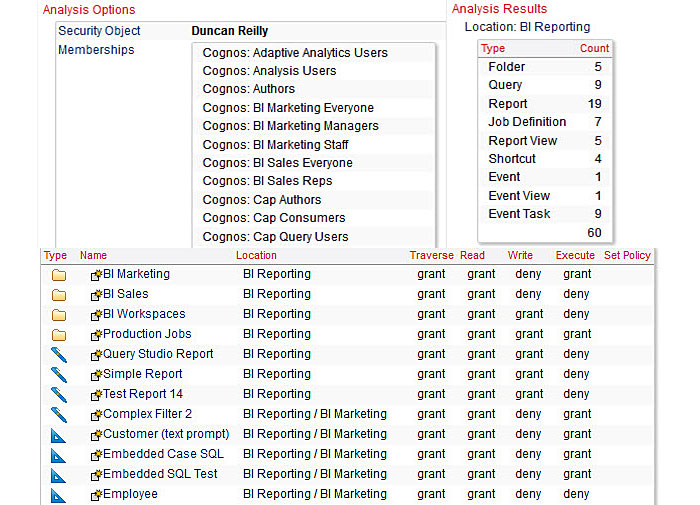Select 'Cognos: BI Marketing Staff' membership
Screen dimensions: 700x505
click(275, 145)
